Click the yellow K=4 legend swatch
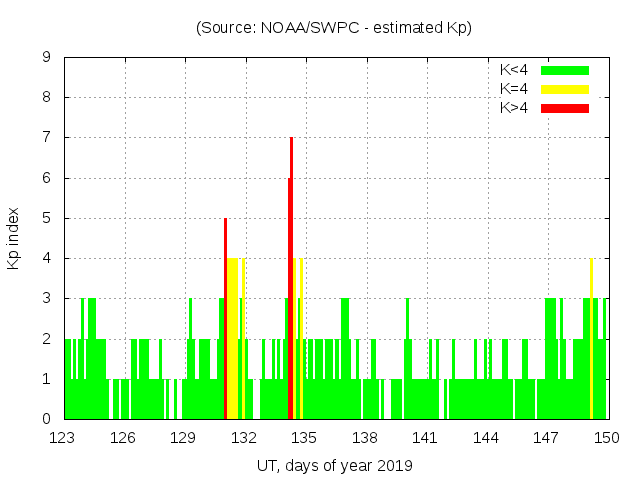Viewport: 640px width, 480px height. (x=565, y=89)
